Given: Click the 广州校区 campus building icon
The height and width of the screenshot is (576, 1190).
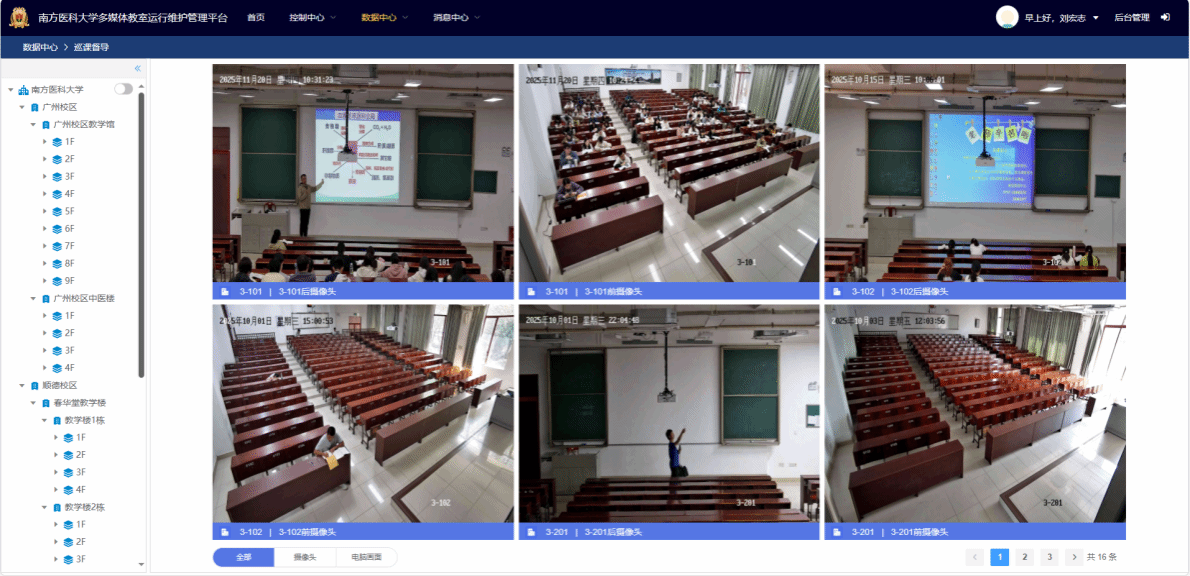Looking at the screenshot, I should (x=35, y=107).
